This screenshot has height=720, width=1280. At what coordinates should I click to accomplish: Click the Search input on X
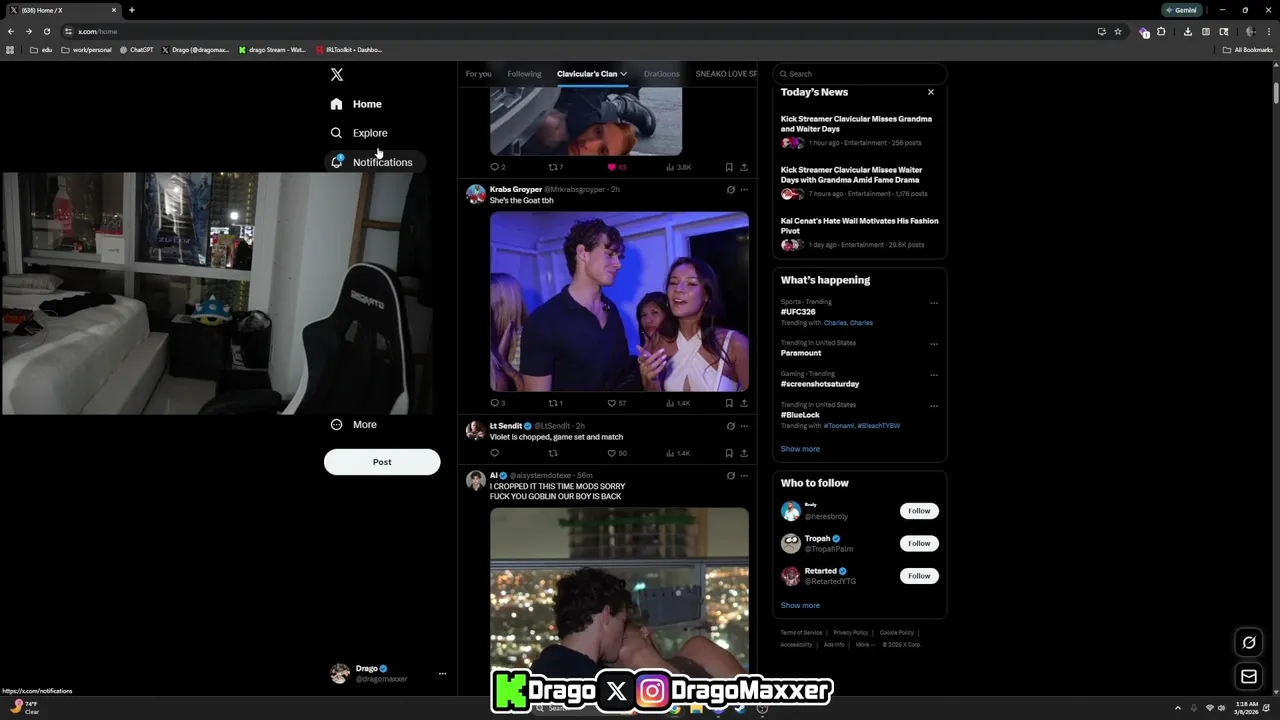coord(860,74)
